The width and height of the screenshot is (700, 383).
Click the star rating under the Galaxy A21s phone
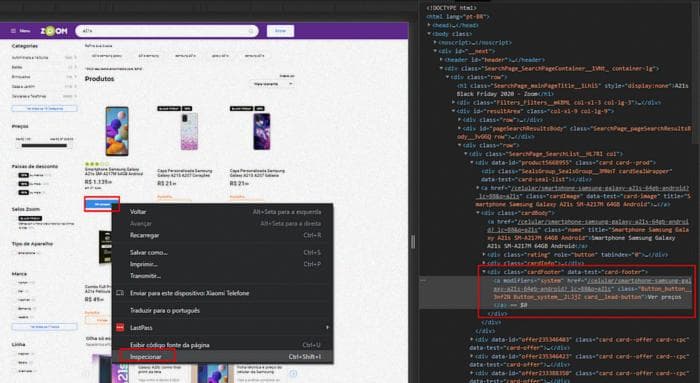click(x=96, y=164)
